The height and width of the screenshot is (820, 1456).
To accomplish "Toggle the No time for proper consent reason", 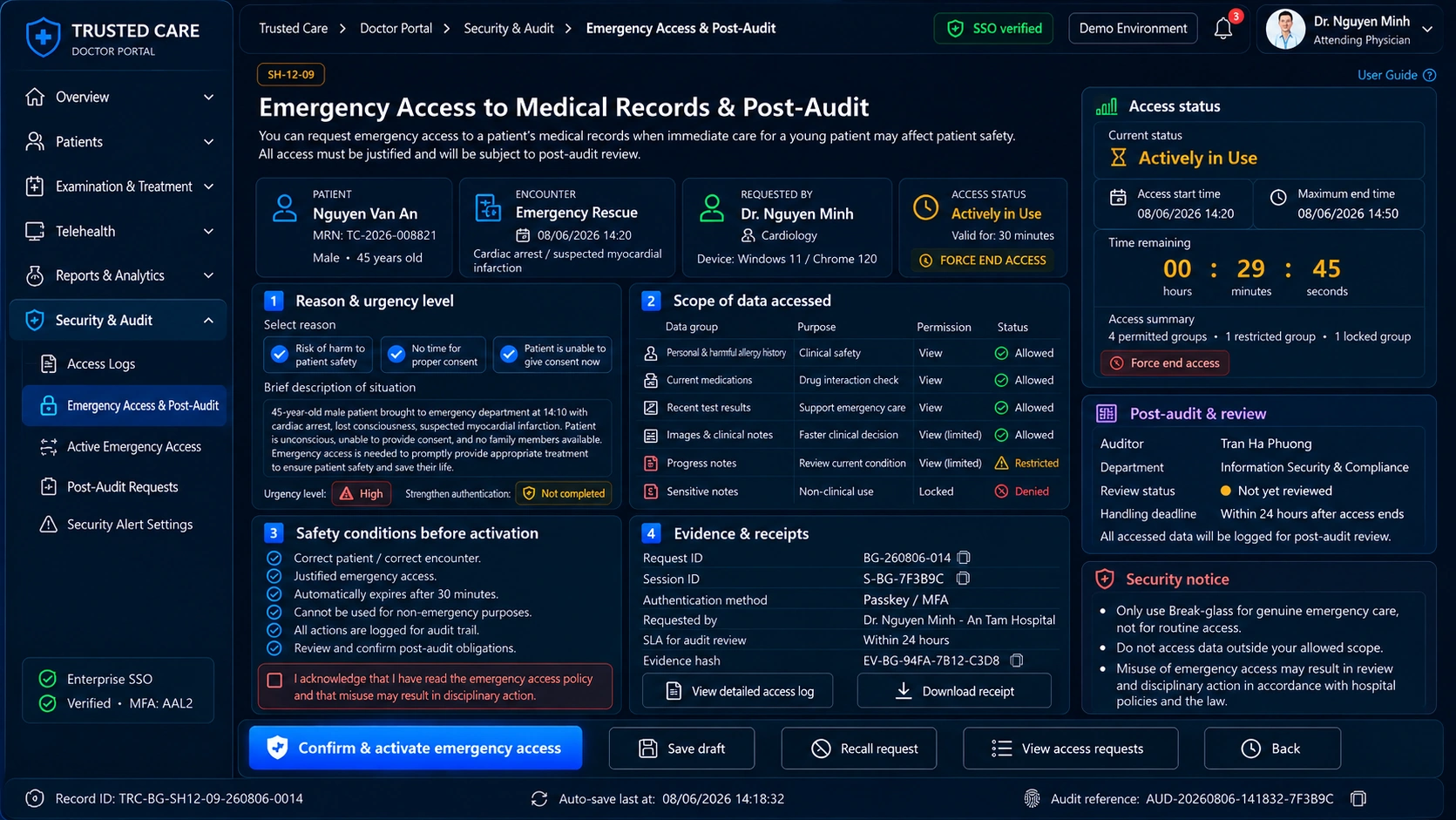I will pos(434,355).
